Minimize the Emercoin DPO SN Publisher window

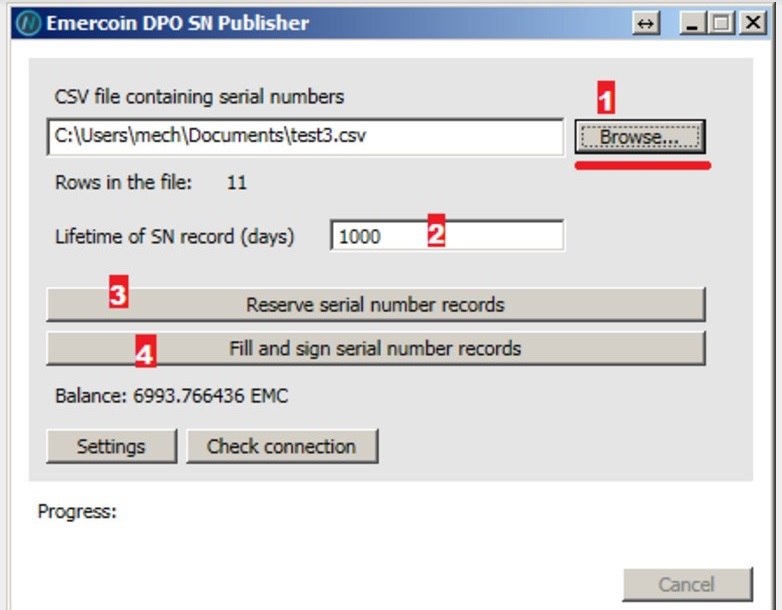(x=693, y=23)
